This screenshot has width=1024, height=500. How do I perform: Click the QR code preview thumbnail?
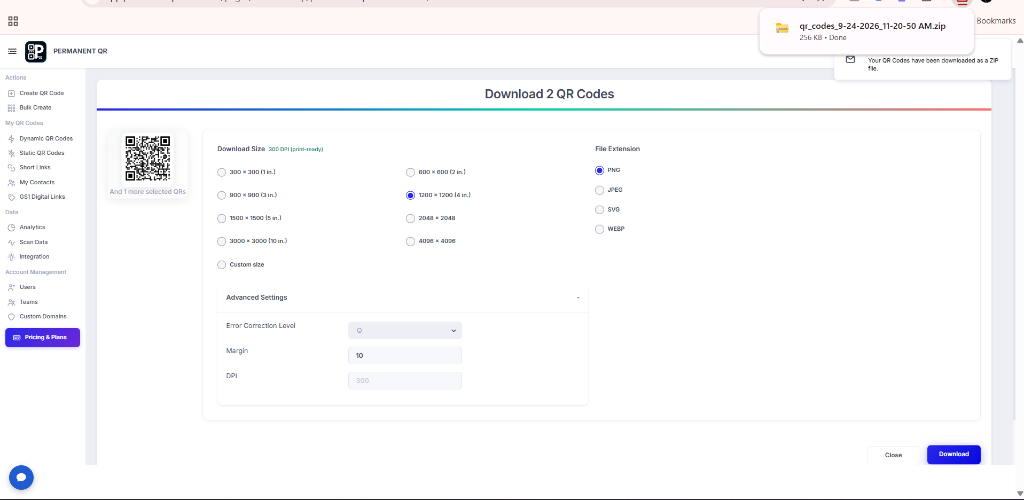tap(148, 159)
